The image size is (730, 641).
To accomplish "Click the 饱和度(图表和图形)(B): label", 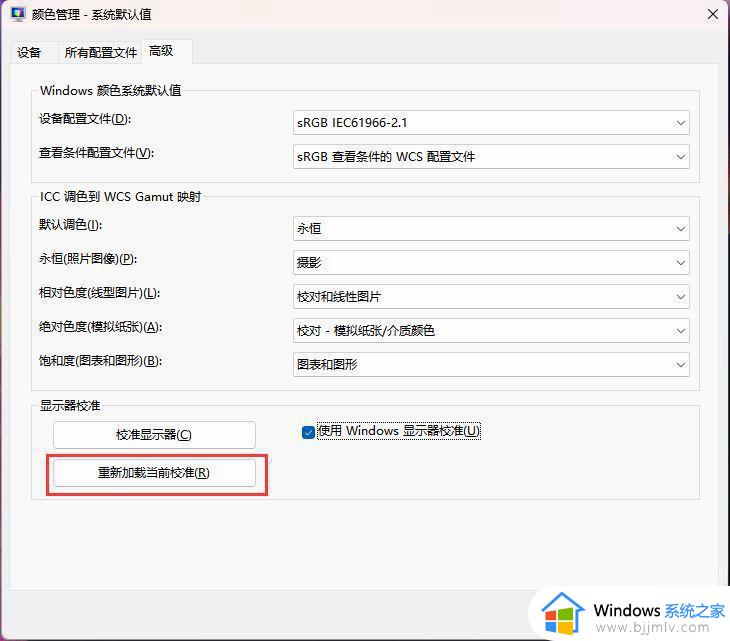I will coord(101,361).
